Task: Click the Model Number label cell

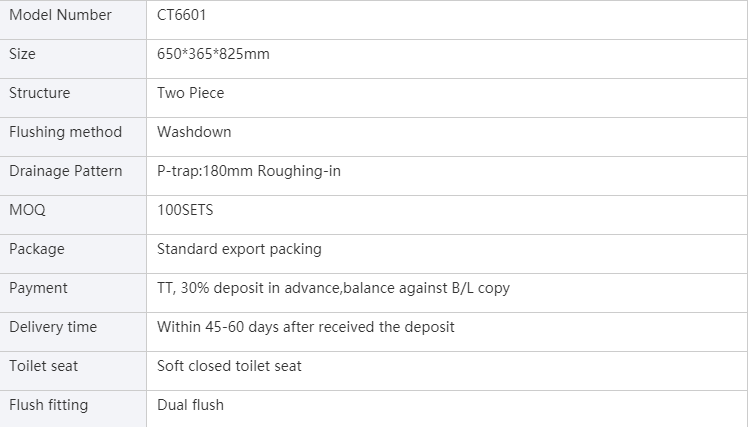Action: pos(73,20)
